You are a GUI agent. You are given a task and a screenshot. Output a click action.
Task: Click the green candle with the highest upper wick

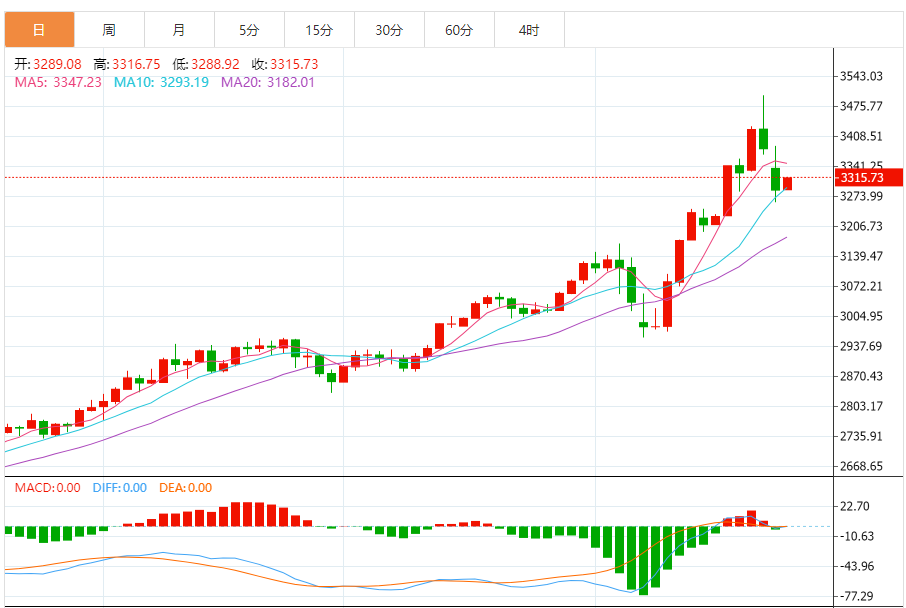[763, 139]
